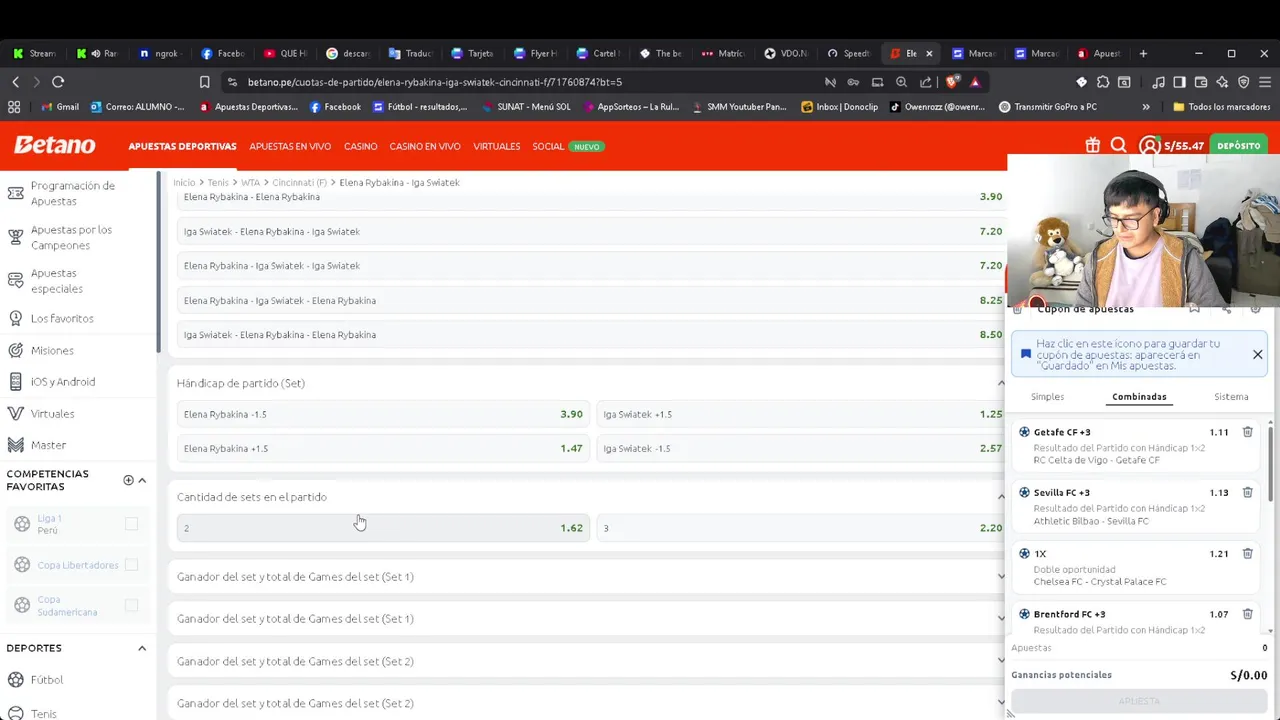1280x720 pixels.
Task: Collapse the Hándicap de partido (Set) section
Action: coord(1001,383)
